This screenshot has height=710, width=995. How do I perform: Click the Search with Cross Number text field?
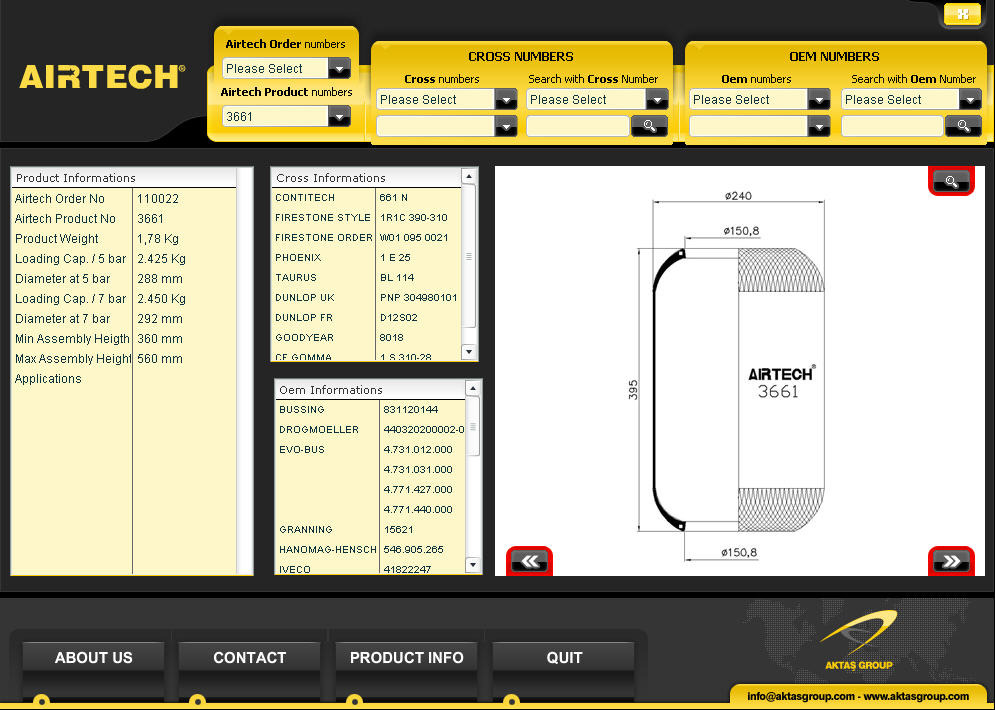[577, 126]
